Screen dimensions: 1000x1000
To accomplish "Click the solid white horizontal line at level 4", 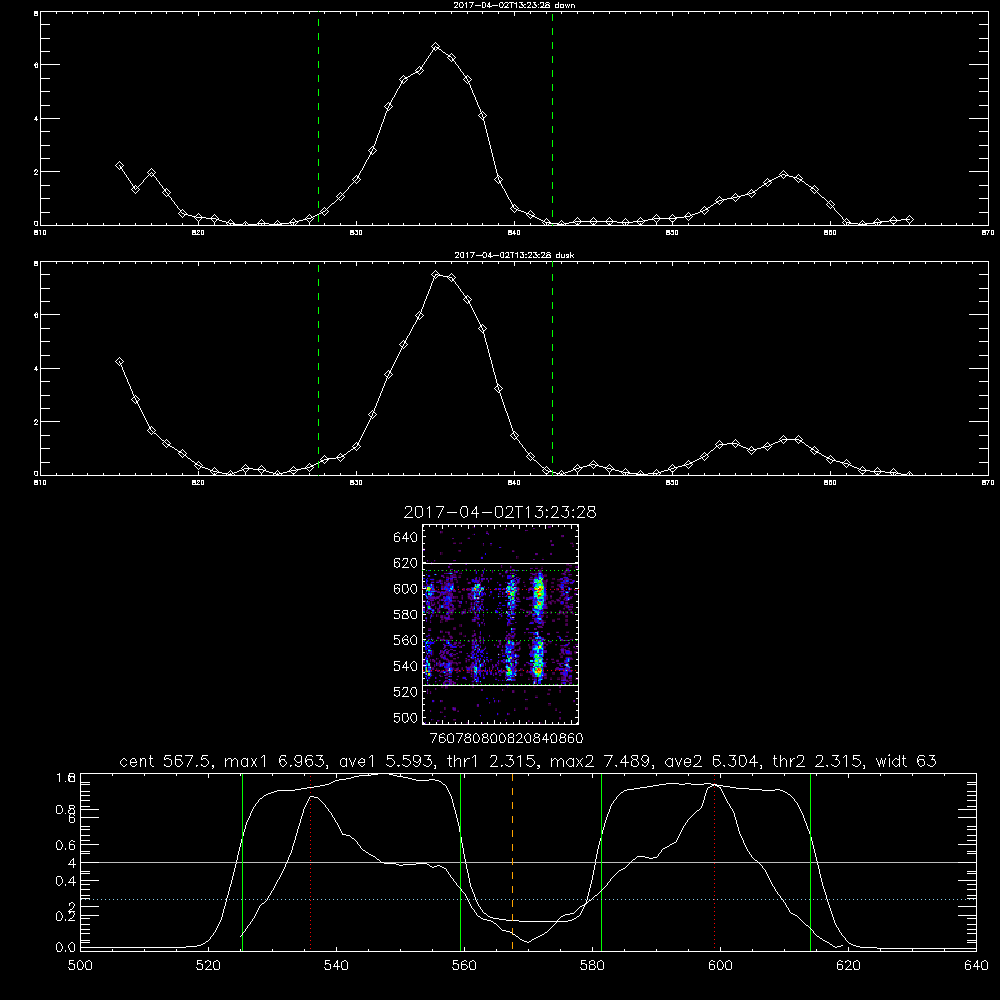I will [528, 862].
